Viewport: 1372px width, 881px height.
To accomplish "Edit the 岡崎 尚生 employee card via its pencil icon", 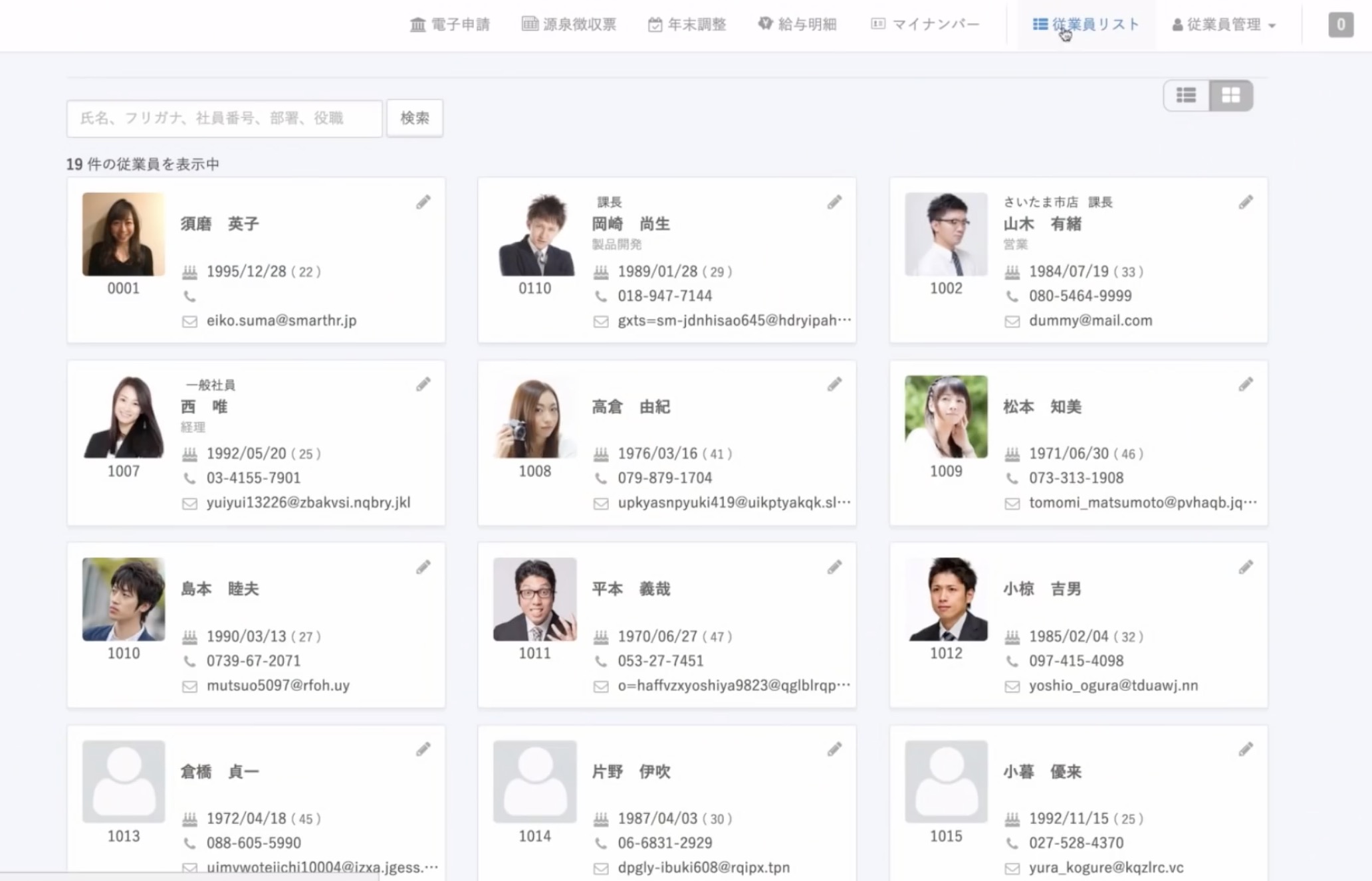I will pos(834,202).
